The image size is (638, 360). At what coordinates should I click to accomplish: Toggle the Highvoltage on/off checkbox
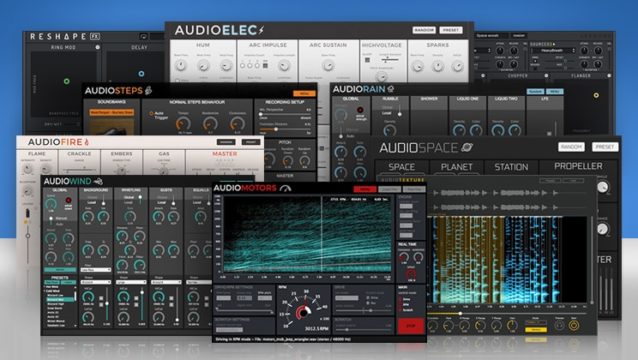pyautogui.click(x=367, y=60)
